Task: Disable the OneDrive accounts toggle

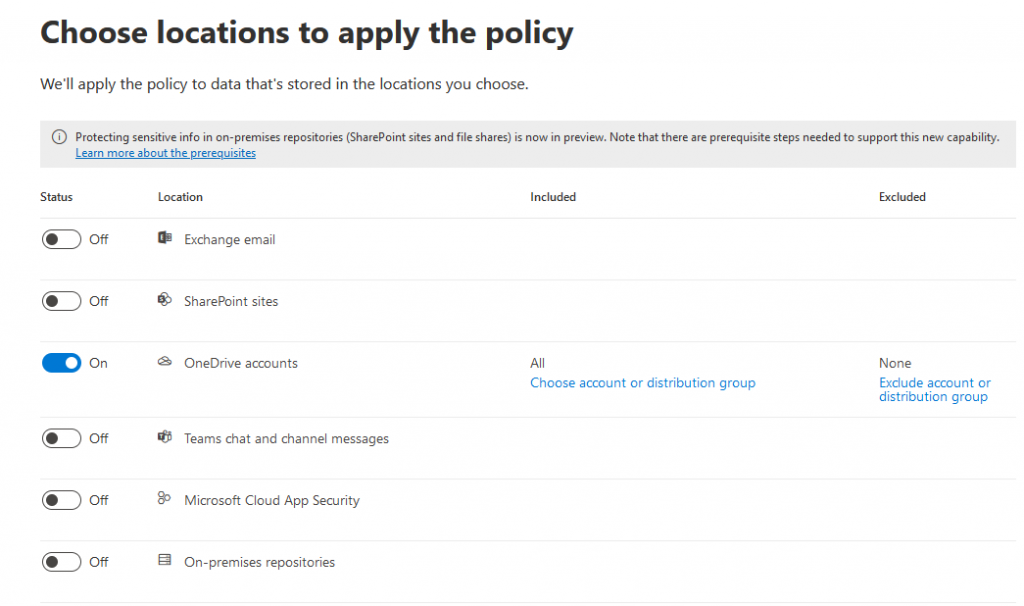Action: click(x=61, y=363)
